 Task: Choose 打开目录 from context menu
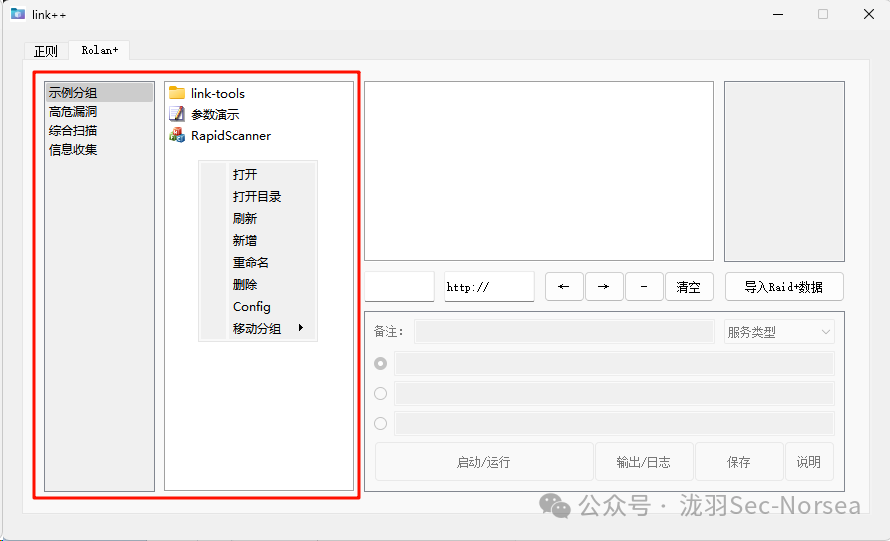(x=257, y=197)
